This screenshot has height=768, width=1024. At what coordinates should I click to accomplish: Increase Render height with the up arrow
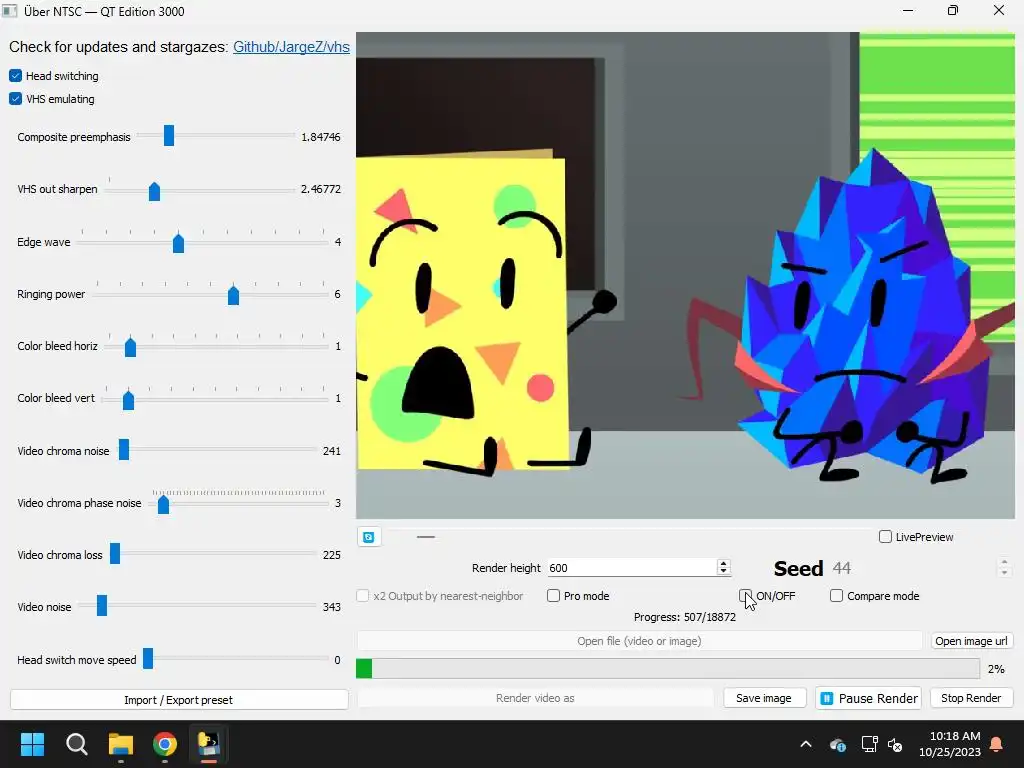pos(723,564)
